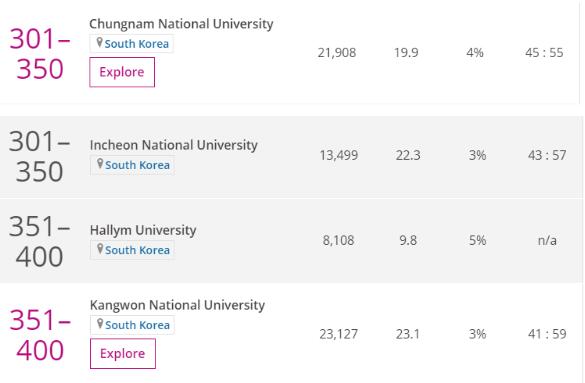The image size is (585, 383).
Task: Click location pin icon in Incheon row
Action: [x=100, y=164]
